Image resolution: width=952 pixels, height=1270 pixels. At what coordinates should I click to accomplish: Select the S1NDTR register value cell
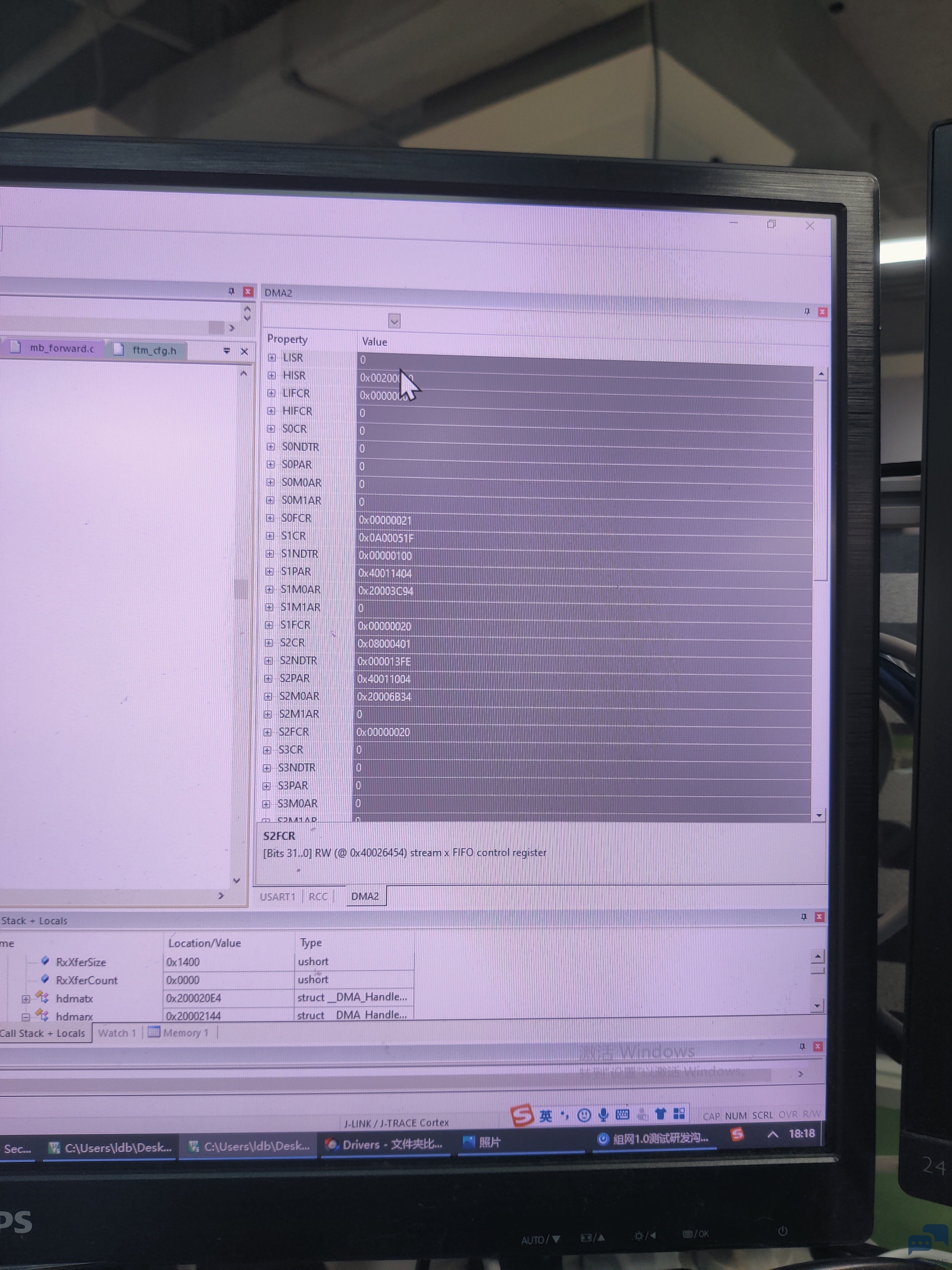click(x=386, y=556)
